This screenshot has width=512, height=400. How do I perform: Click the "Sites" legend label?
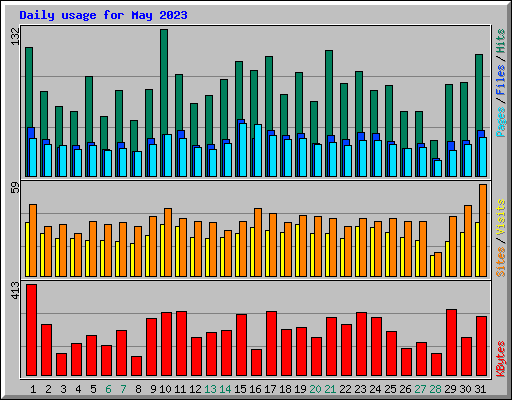(x=500, y=262)
